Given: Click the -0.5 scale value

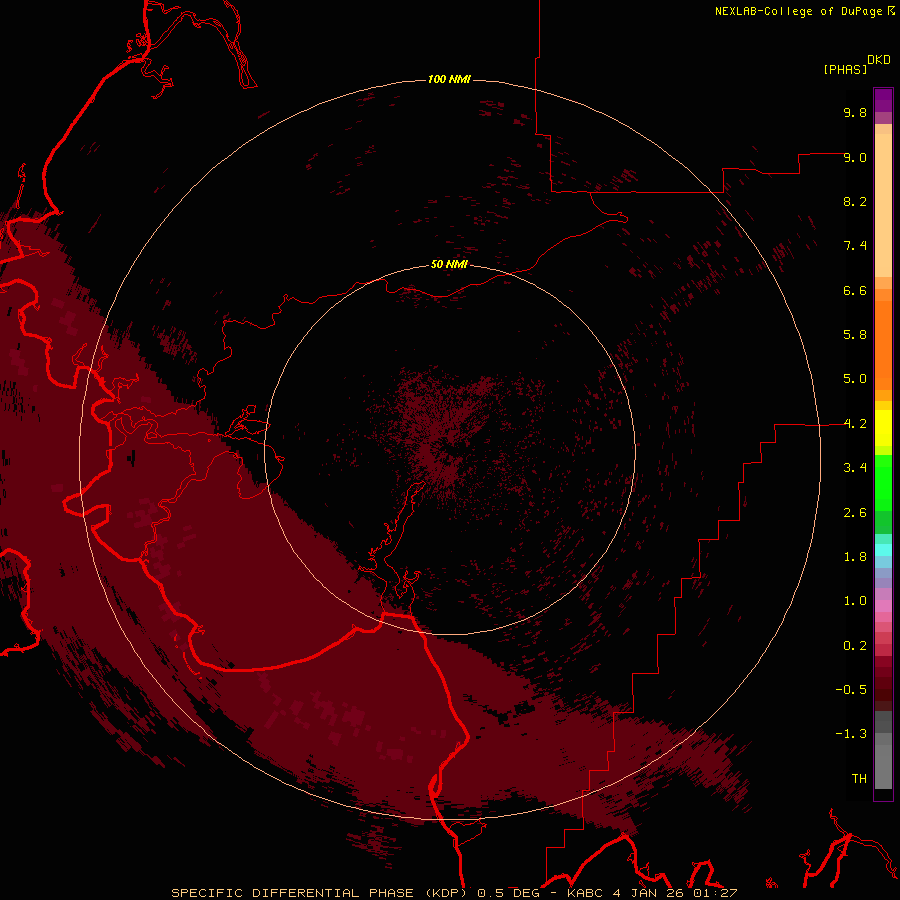Looking at the screenshot, I should (x=851, y=690).
